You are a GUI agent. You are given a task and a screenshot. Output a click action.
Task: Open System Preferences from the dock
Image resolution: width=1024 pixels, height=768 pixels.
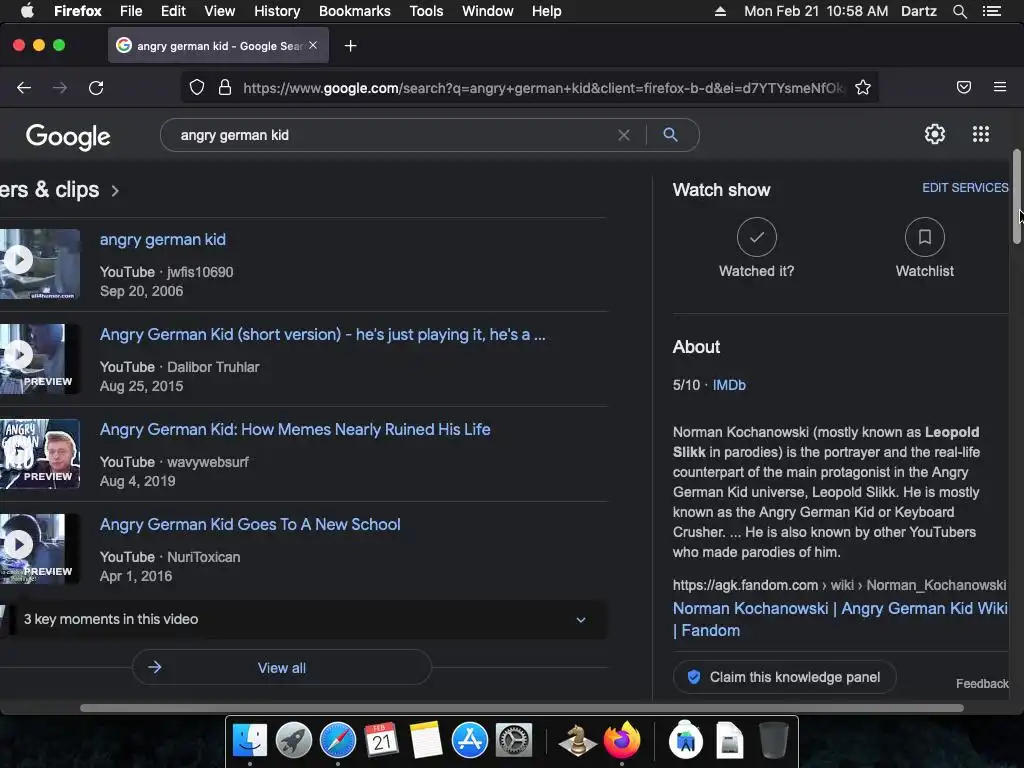pyautogui.click(x=514, y=740)
